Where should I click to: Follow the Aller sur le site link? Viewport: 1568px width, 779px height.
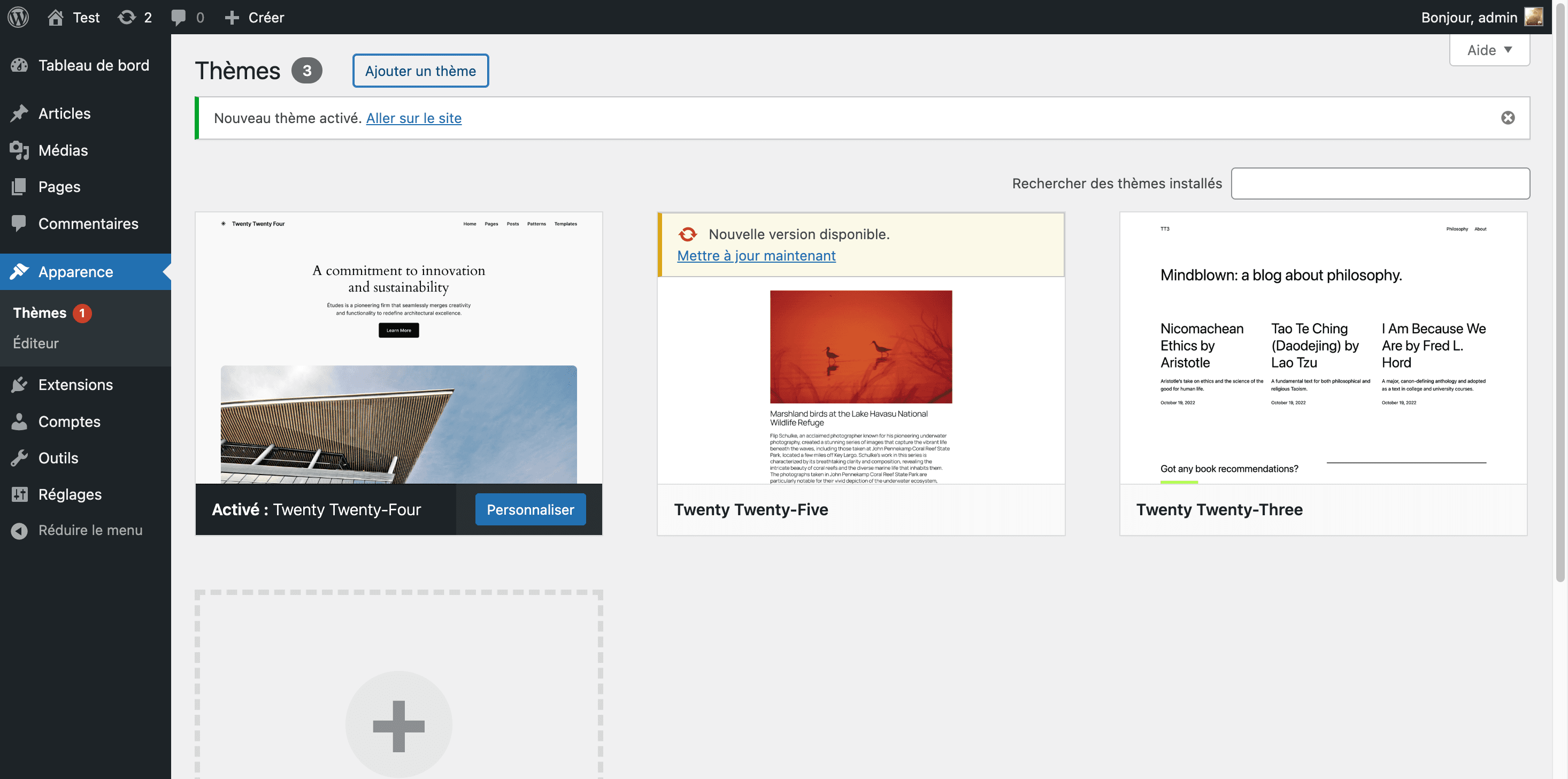click(x=413, y=118)
